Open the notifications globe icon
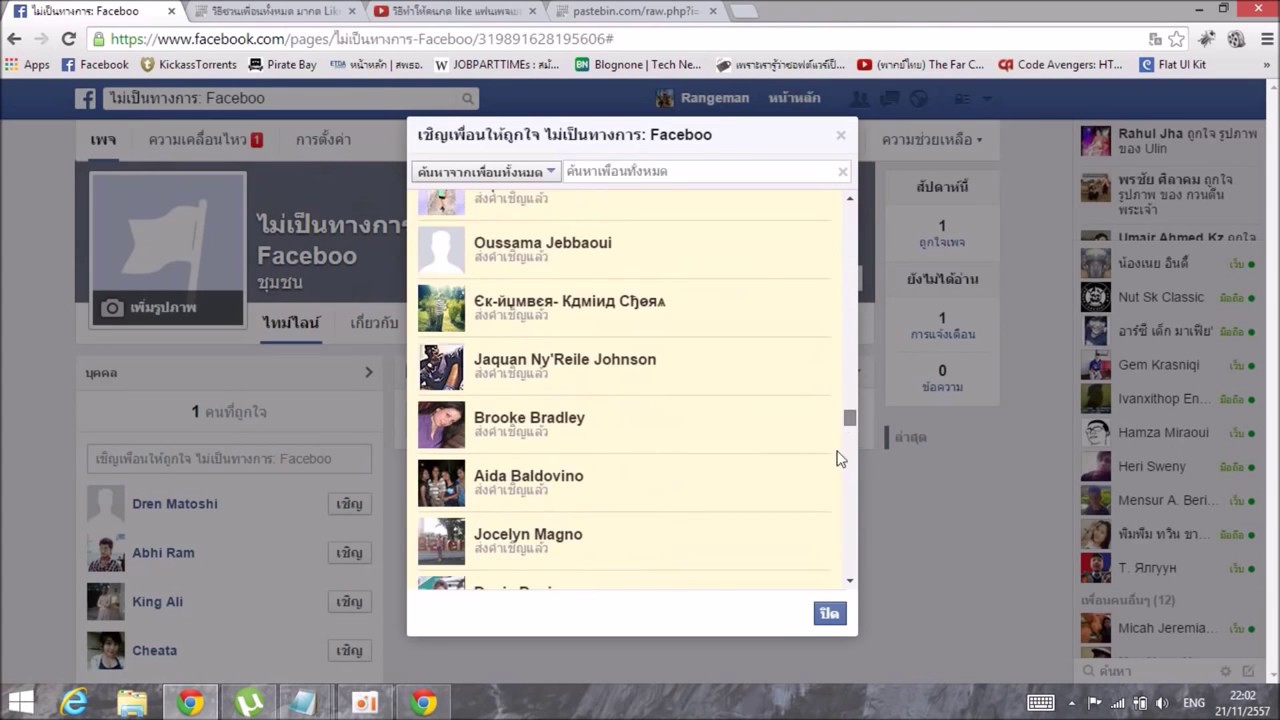1280x720 pixels. (919, 98)
